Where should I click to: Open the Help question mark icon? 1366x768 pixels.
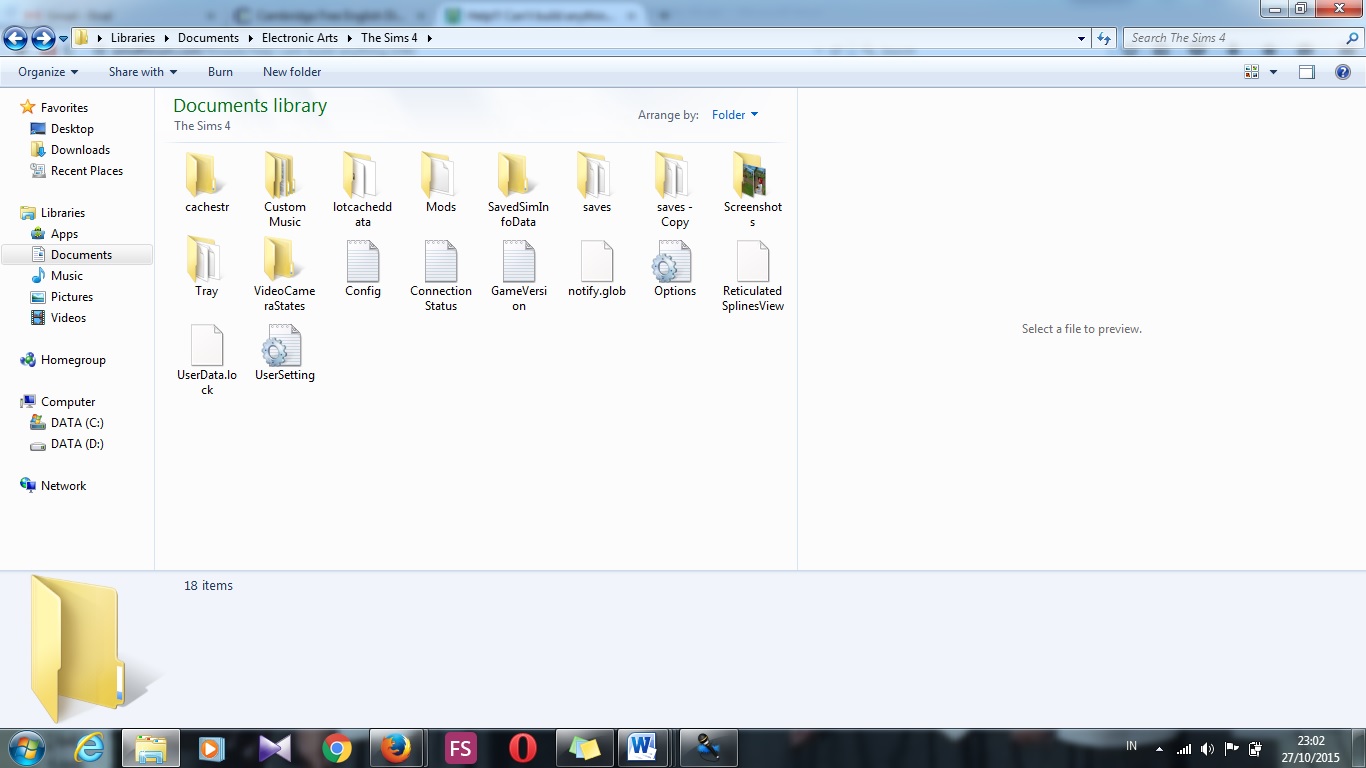pos(1343,72)
